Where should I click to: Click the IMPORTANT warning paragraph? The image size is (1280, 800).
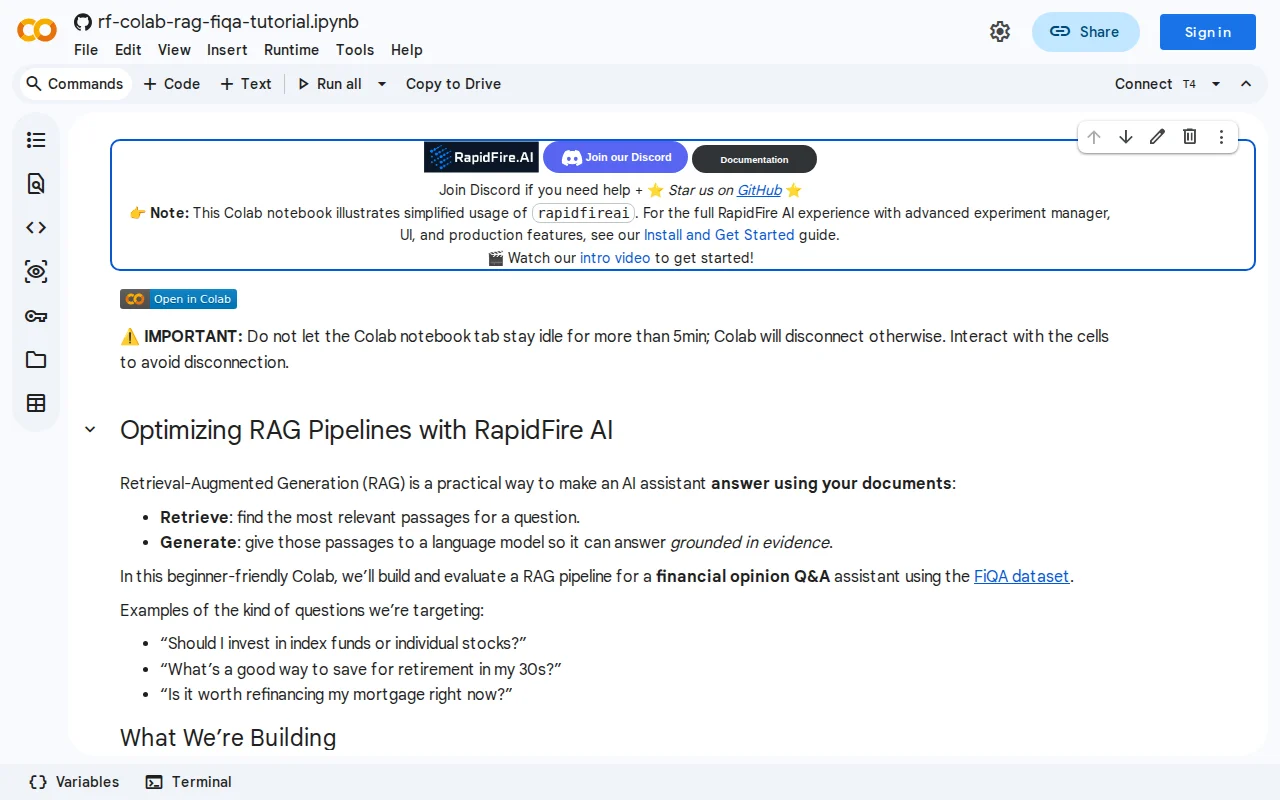pyautogui.click(x=614, y=349)
